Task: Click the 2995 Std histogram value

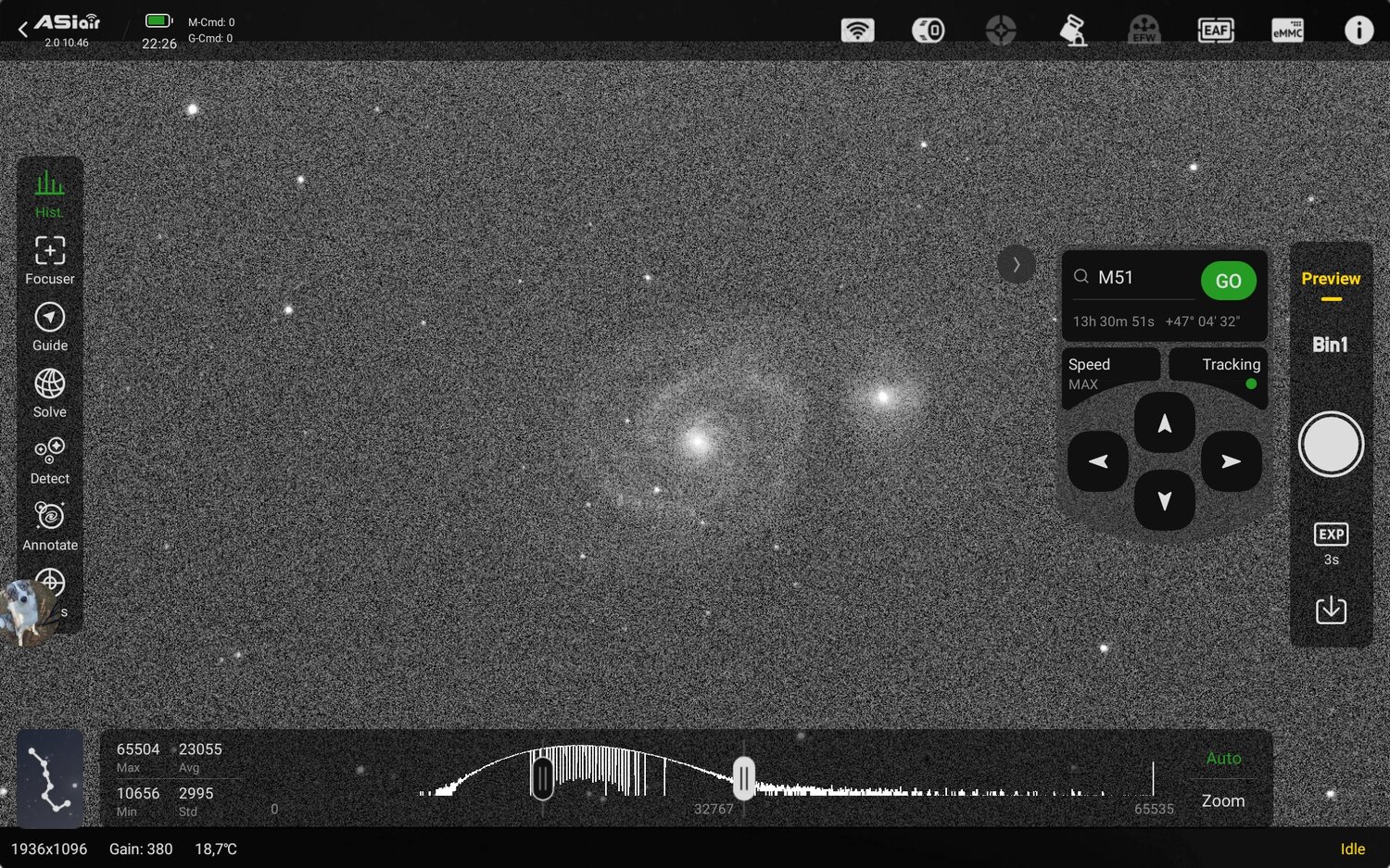Action: pos(196,793)
